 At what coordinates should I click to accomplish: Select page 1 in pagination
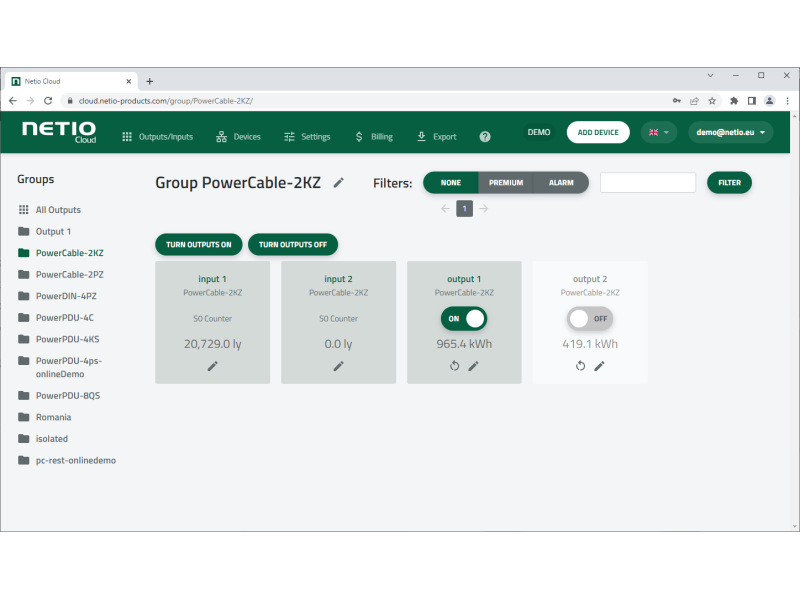(x=464, y=209)
